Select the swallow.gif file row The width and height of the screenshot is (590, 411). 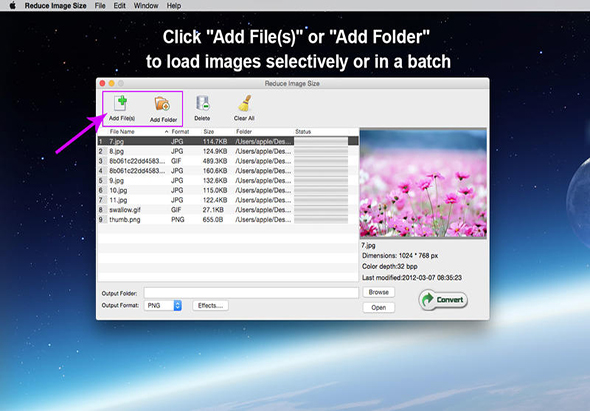click(x=228, y=210)
